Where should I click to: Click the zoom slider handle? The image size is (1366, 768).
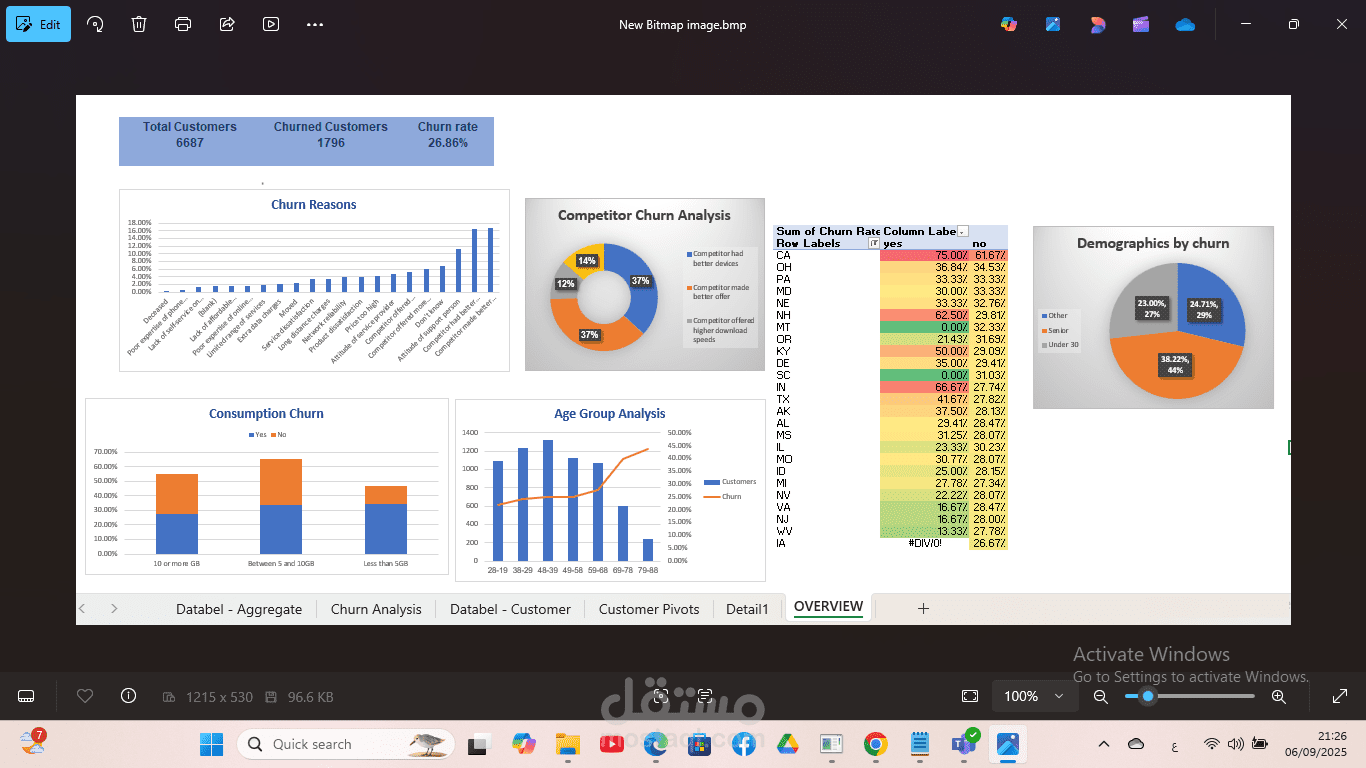(1148, 696)
